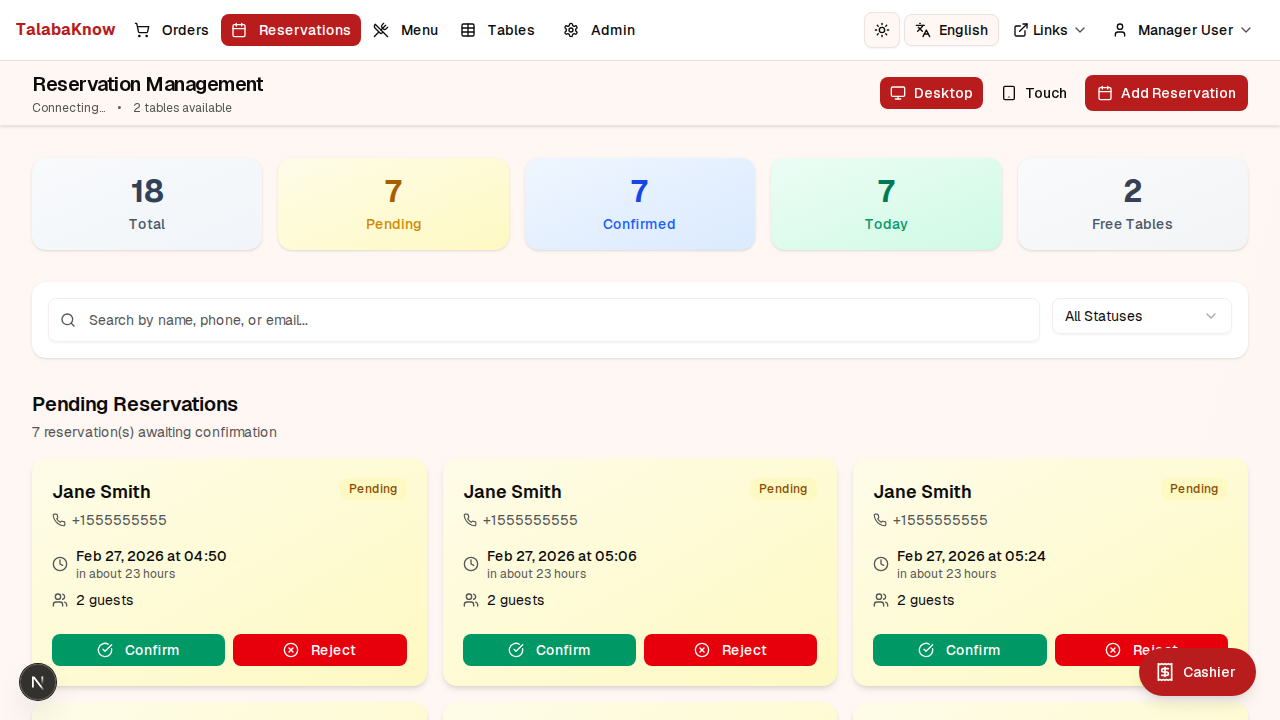Viewport: 1280px width, 720px height.
Task: Click the Pending statistics card
Action: click(x=393, y=203)
